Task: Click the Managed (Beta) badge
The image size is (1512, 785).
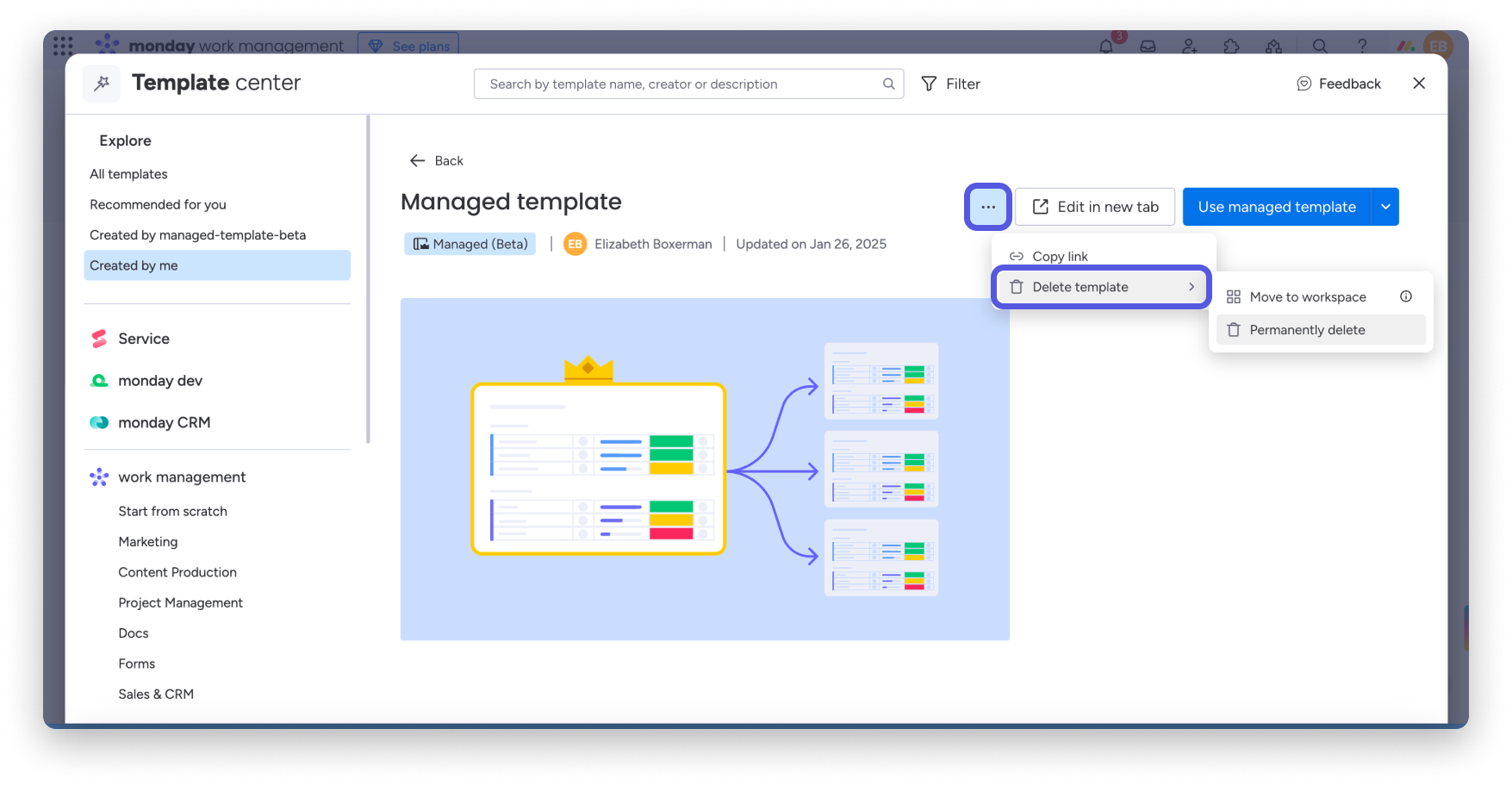Action: (x=470, y=244)
